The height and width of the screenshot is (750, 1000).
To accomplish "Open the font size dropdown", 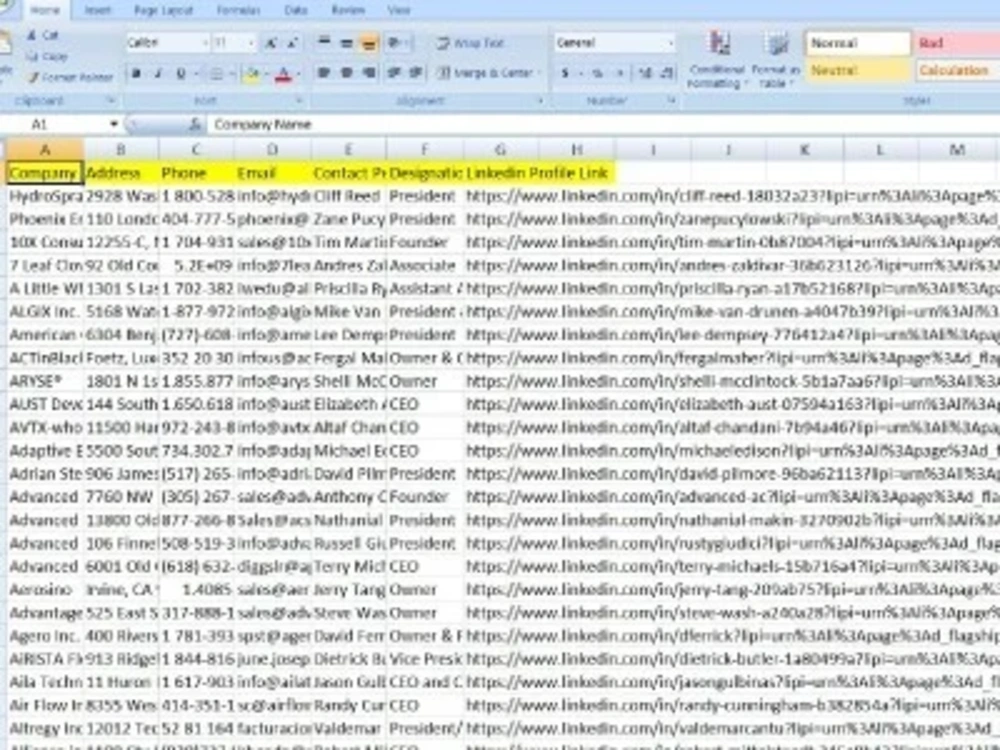I will tap(251, 43).
